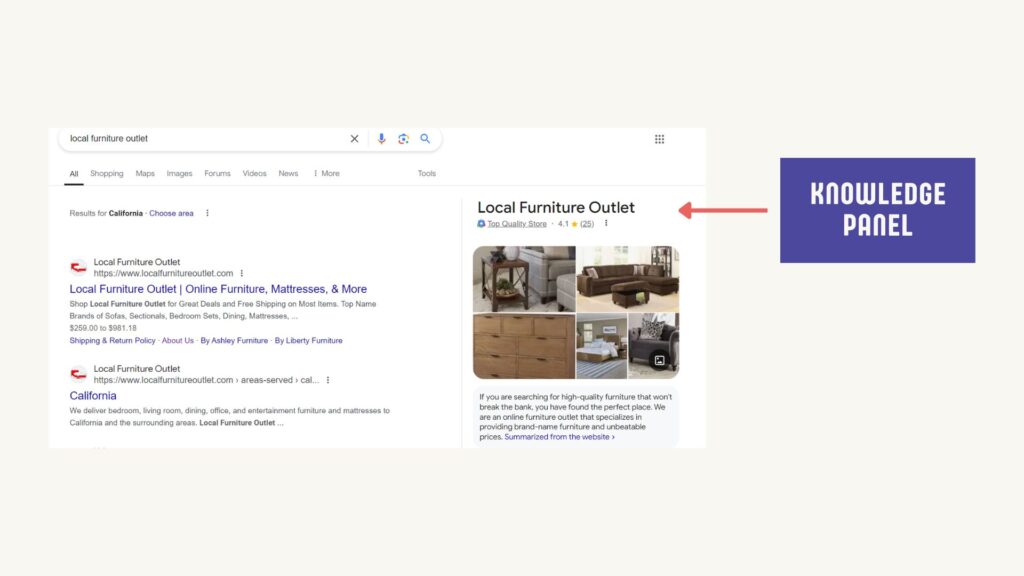1024x576 pixels.
Task: Open the dark armchair with pillow photo
Action: point(654,346)
